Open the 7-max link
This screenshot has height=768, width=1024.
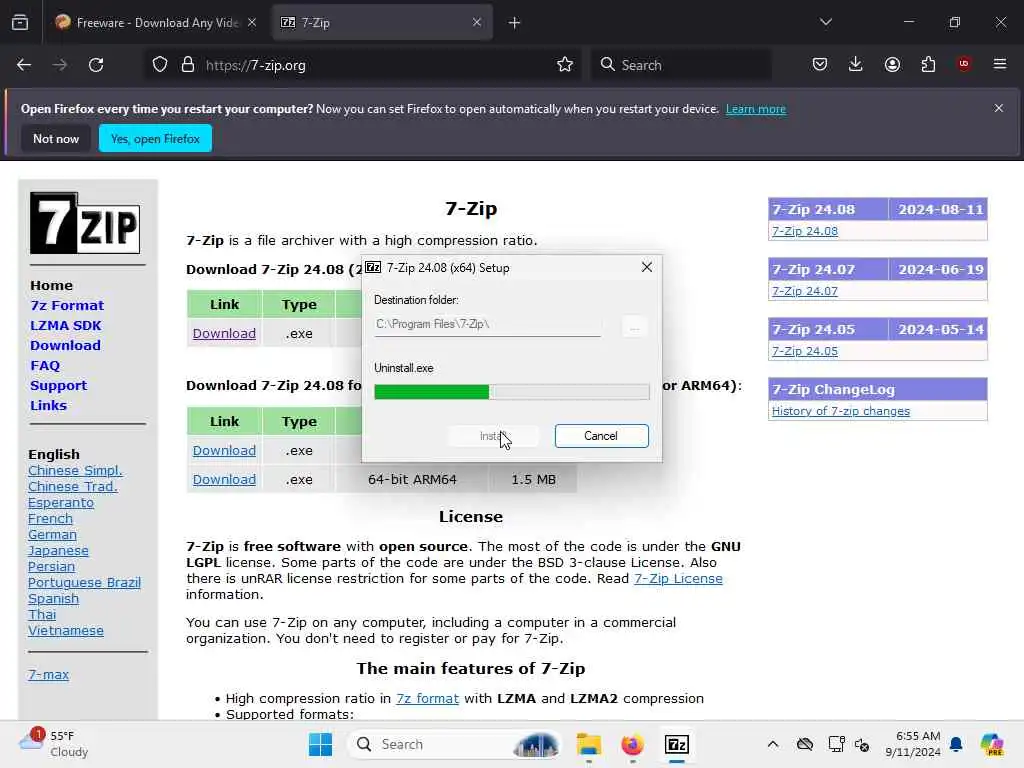click(48, 675)
